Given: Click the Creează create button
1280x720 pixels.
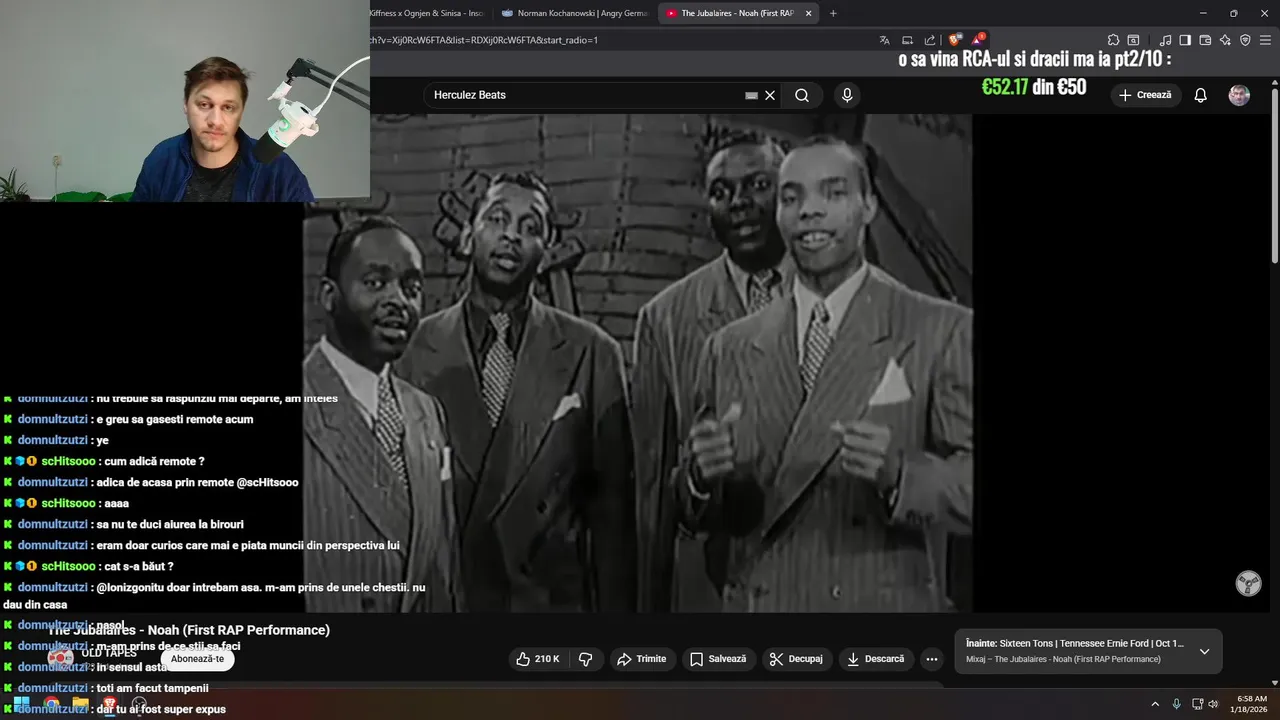Looking at the screenshot, I should pyautogui.click(x=1146, y=95).
